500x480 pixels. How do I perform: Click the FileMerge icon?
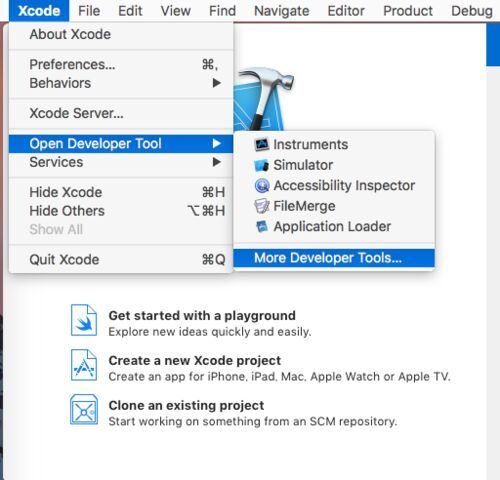tap(262, 206)
